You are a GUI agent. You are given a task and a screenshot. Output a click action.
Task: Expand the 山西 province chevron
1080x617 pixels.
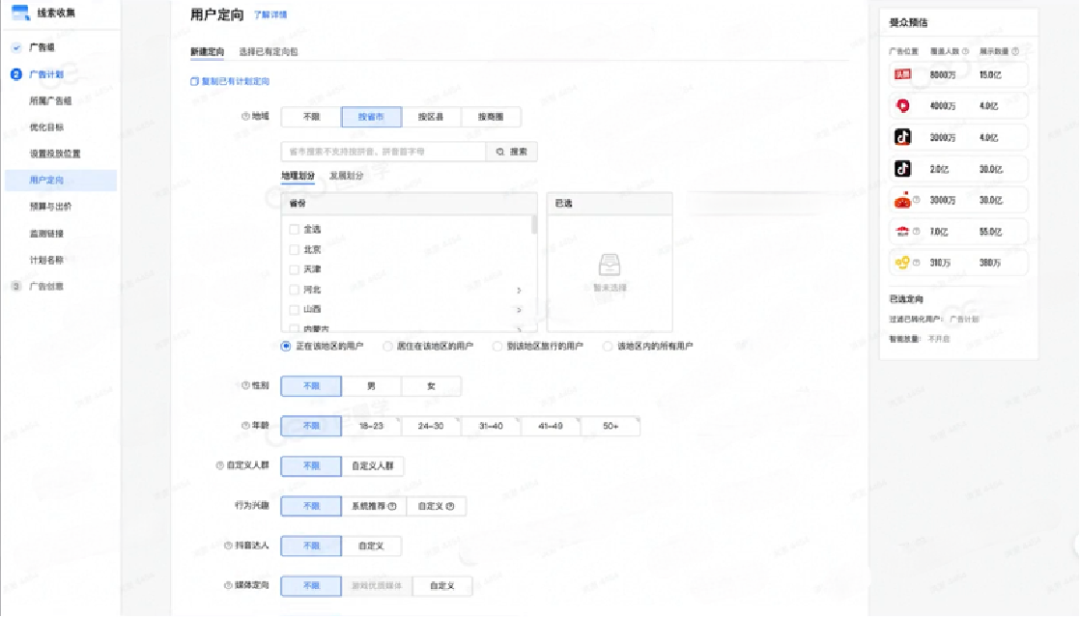(x=518, y=309)
